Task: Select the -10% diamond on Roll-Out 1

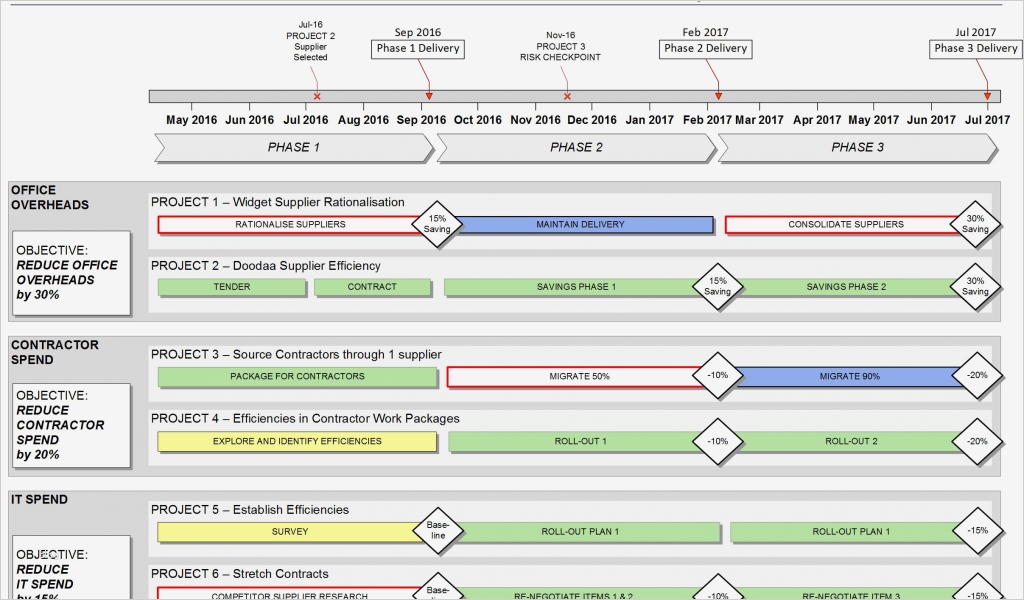Action: [718, 441]
